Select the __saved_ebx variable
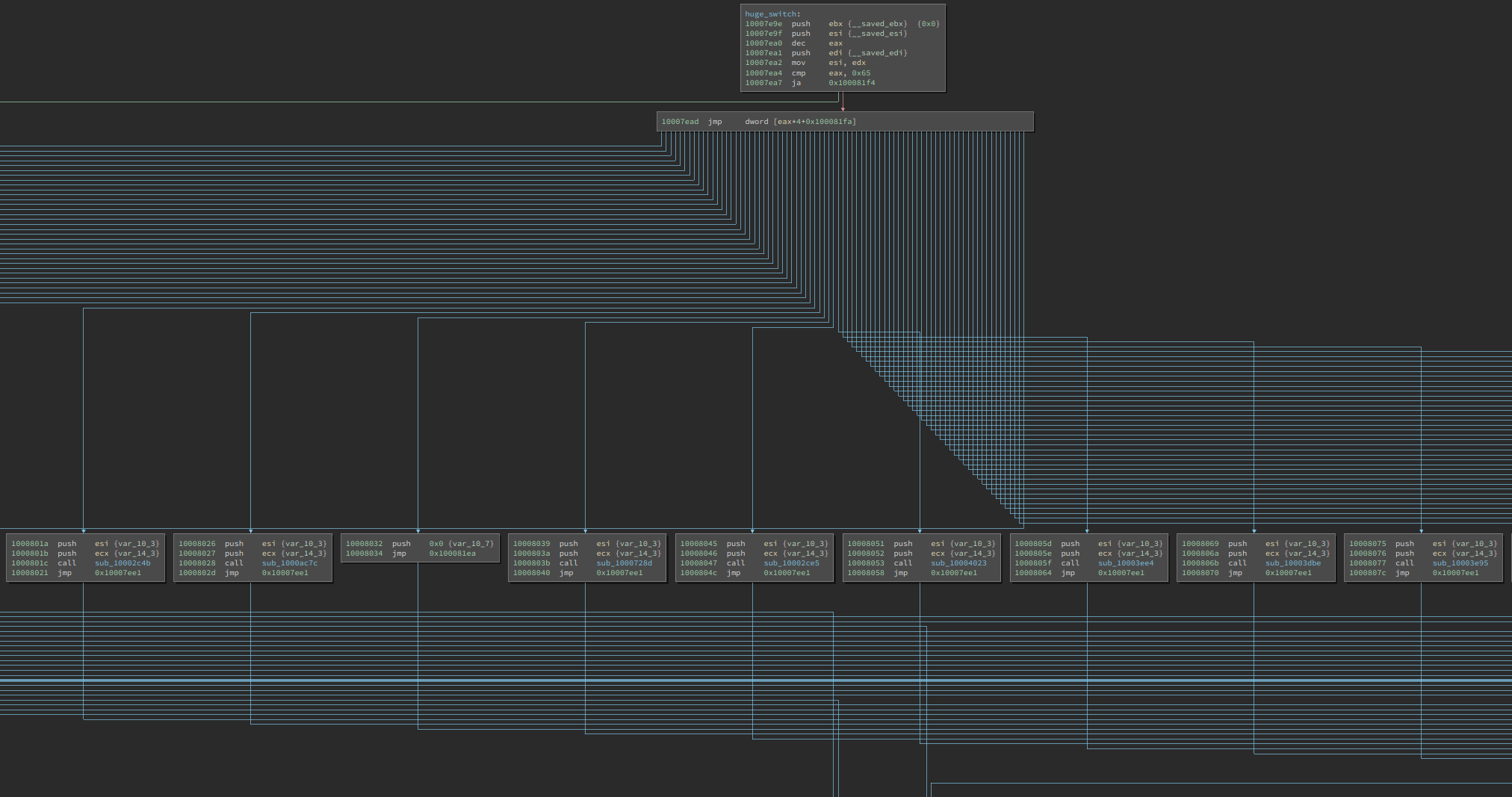 click(x=877, y=24)
